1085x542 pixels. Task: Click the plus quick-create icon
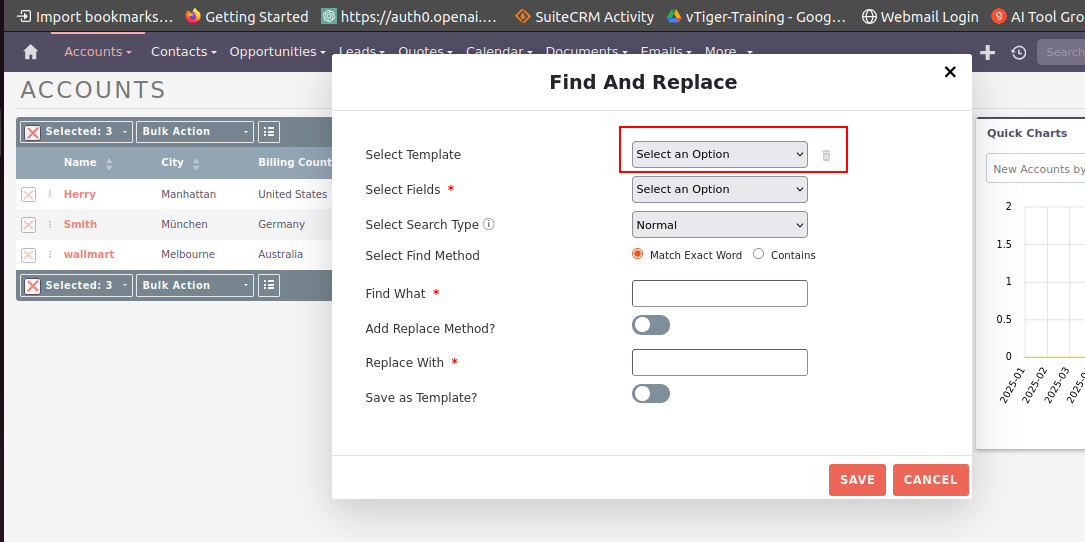987,52
